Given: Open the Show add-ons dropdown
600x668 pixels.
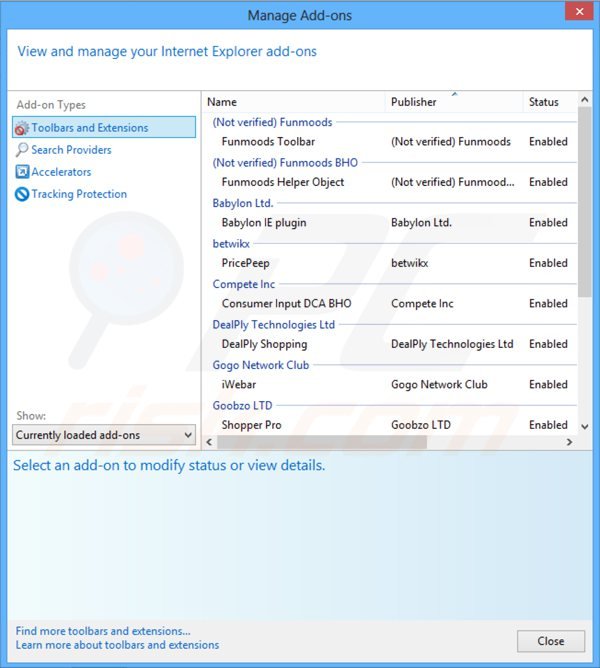Looking at the screenshot, I should click(x=104, y=435).
